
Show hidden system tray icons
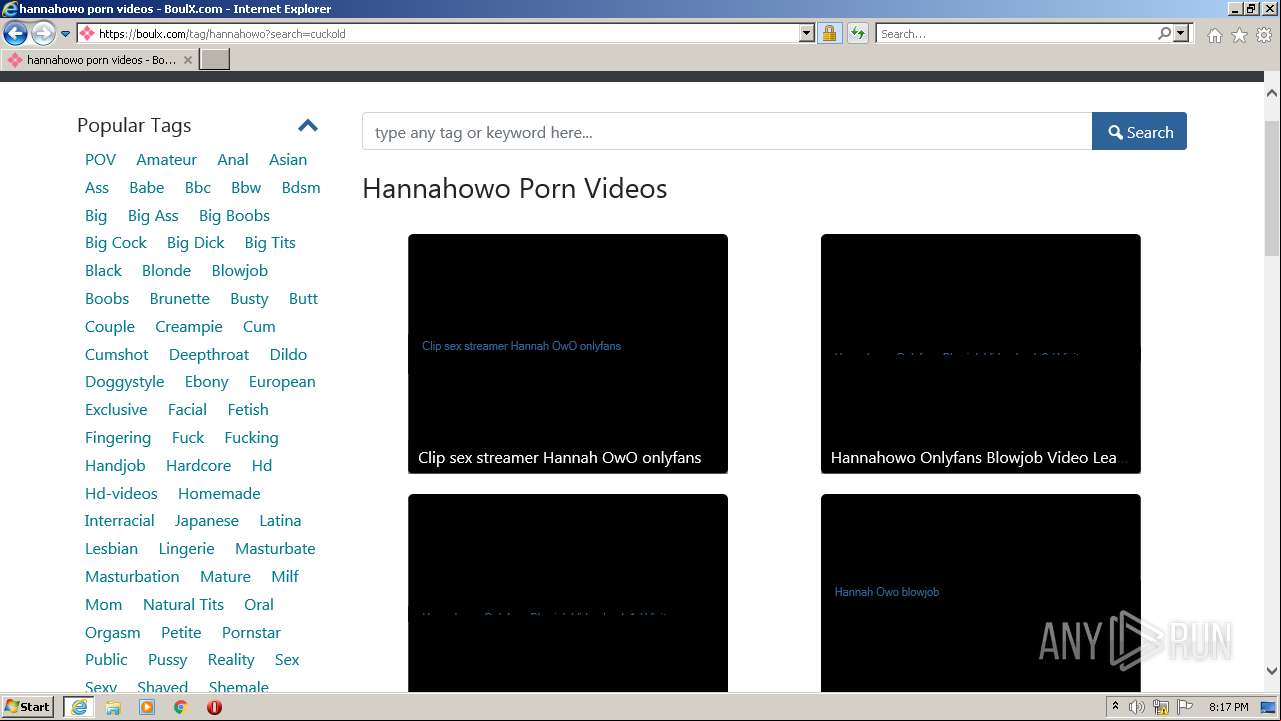click(x=1115, y=707)
